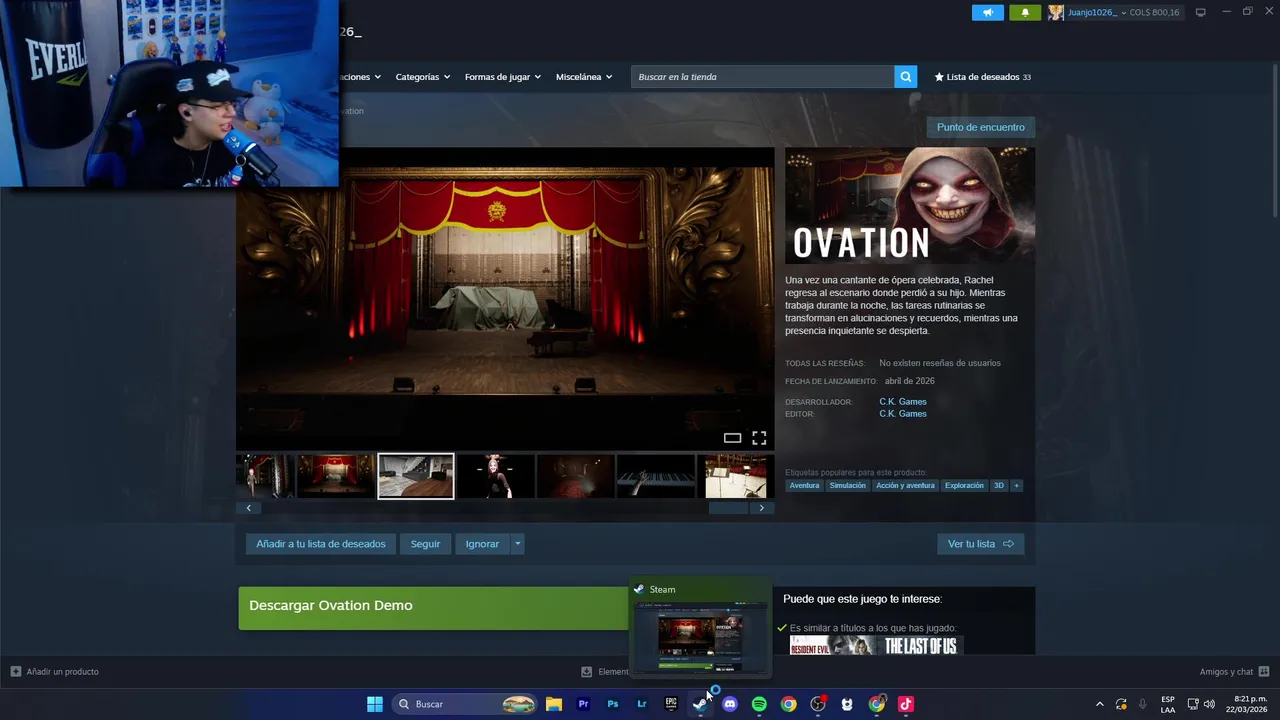Select the masked woman thumbnail
This screenshot has height=720, width=1280.
pyautogui.click(x=495, y=476)
